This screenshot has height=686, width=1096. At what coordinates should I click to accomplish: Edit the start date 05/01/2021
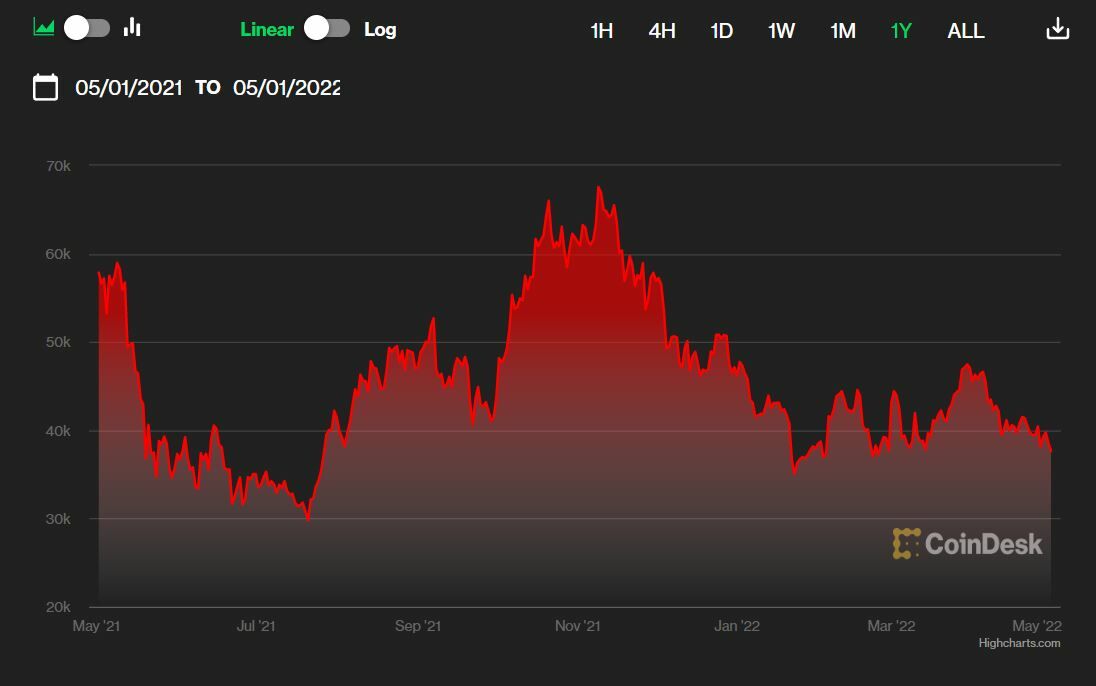tap(129, 87)
